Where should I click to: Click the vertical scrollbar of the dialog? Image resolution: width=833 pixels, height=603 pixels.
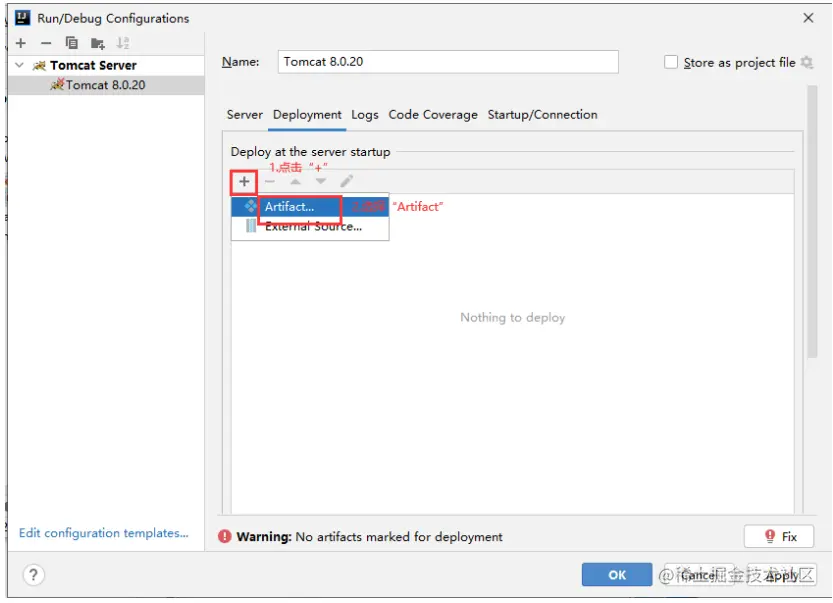[812, 221]
